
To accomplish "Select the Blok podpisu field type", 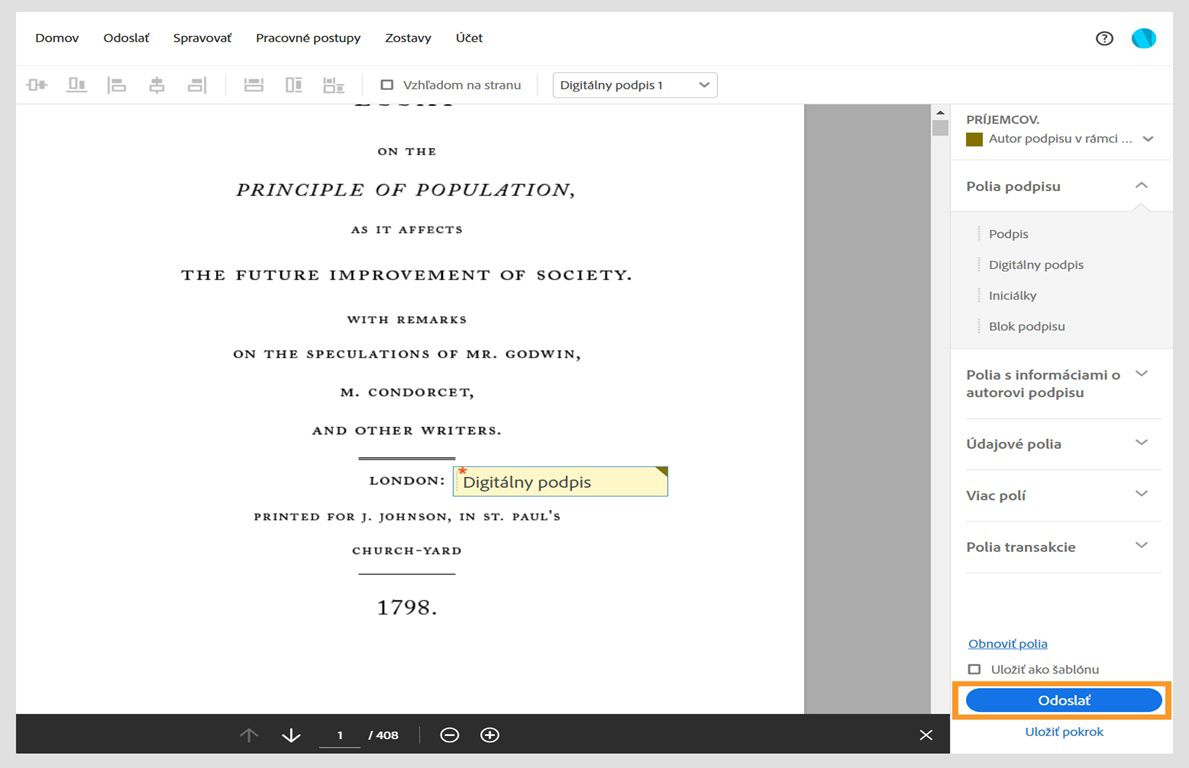I will 1027,327.
